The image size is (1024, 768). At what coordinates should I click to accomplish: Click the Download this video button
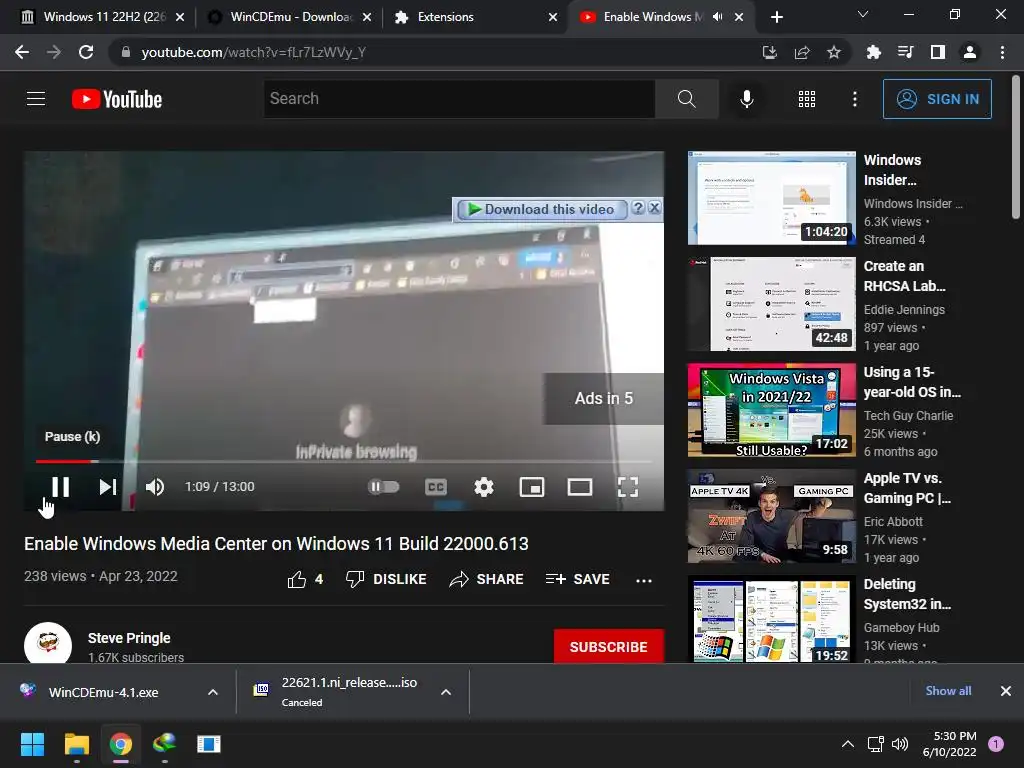(541, 209)
